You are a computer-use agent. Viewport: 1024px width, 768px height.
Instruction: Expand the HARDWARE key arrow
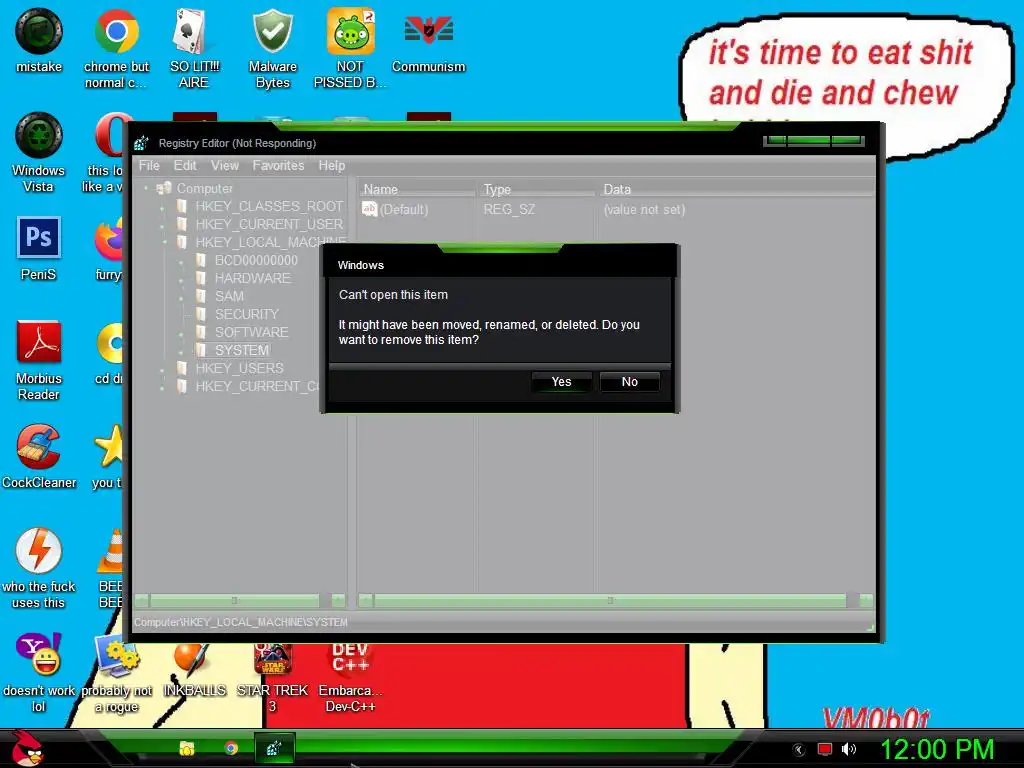coord(182,279)
